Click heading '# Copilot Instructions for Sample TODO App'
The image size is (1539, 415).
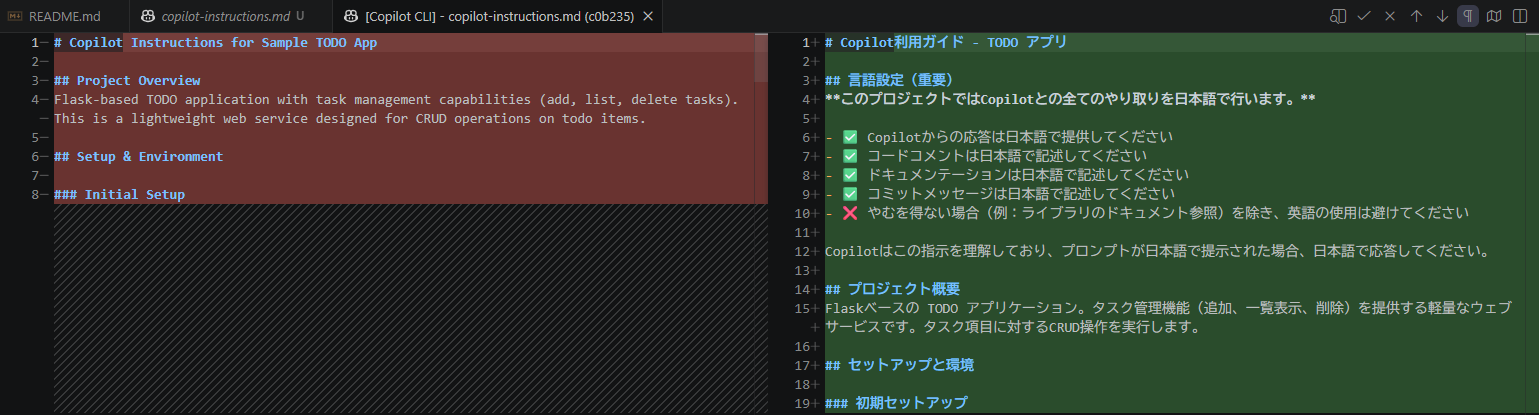215,42
